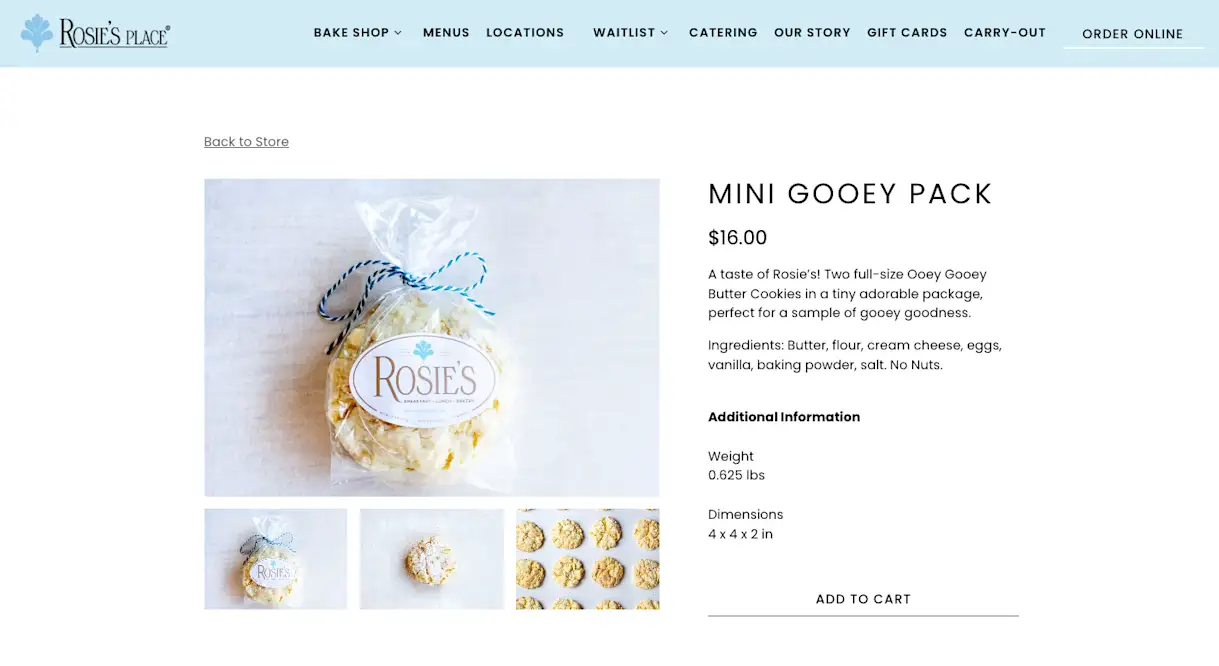This screenshot has height=666, width=1219.
Task: Expand the Bake Shop dropdown chevron
Action: point(398,33)
